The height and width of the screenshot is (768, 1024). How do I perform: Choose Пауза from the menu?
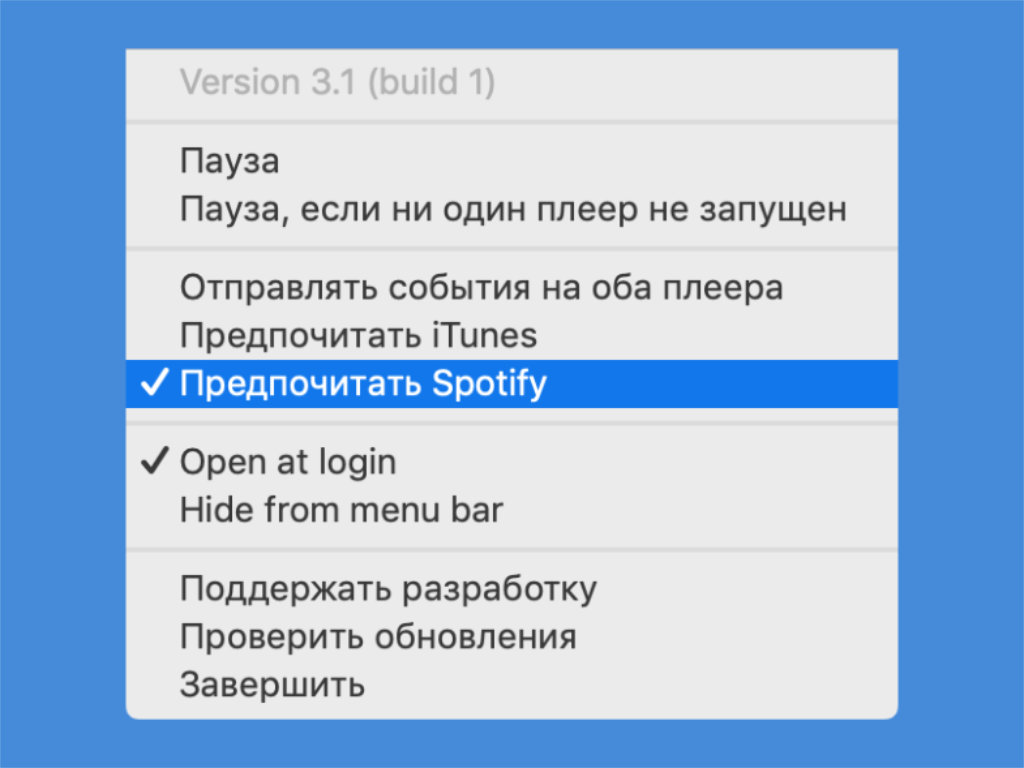tap(229, 161)
